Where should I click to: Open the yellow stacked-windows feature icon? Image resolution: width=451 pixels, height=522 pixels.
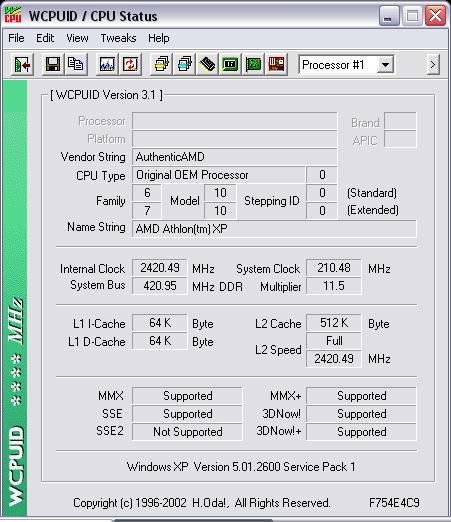pos(161,64)
